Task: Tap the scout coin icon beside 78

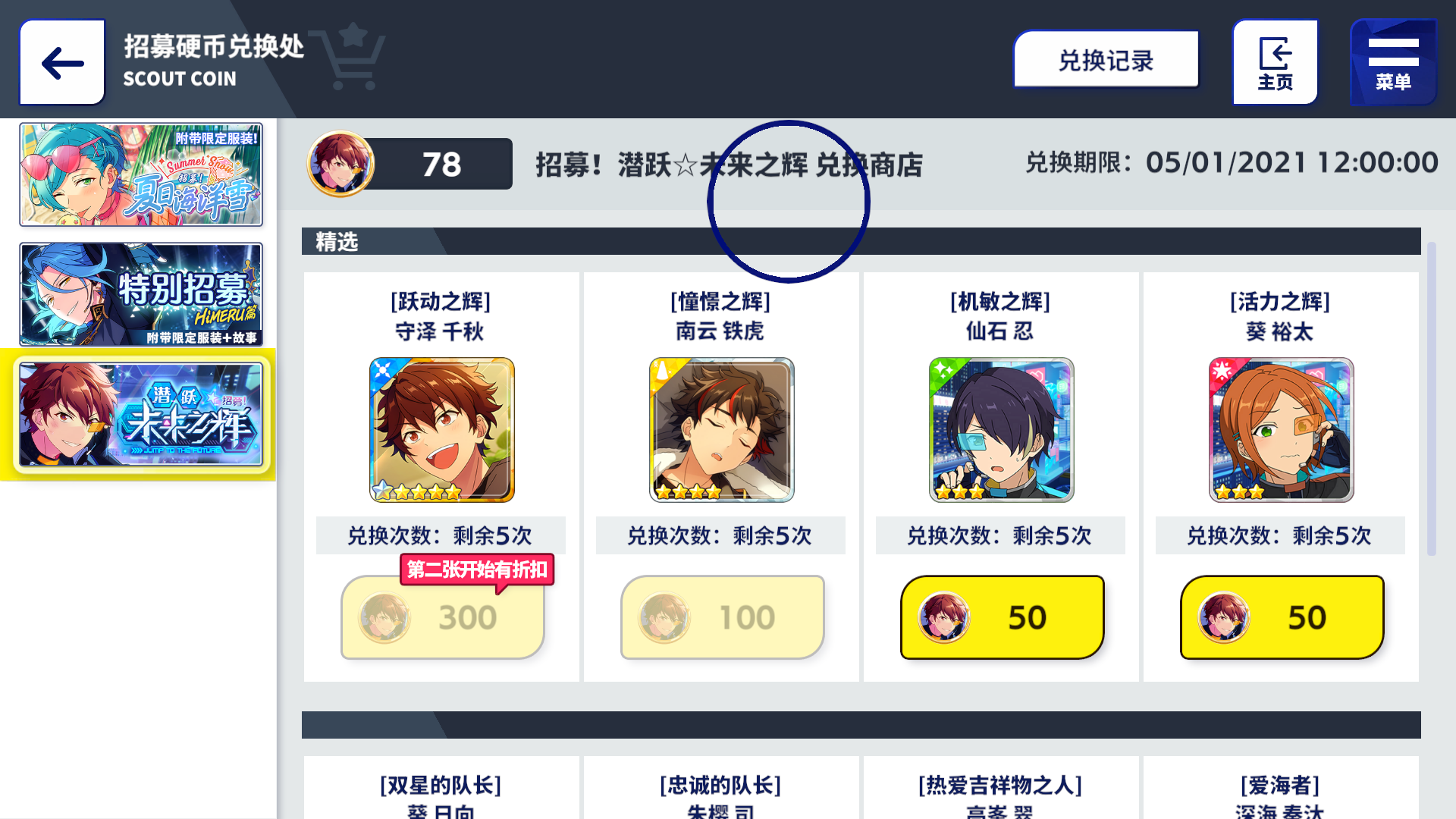Action: click(x=340, y=164)
